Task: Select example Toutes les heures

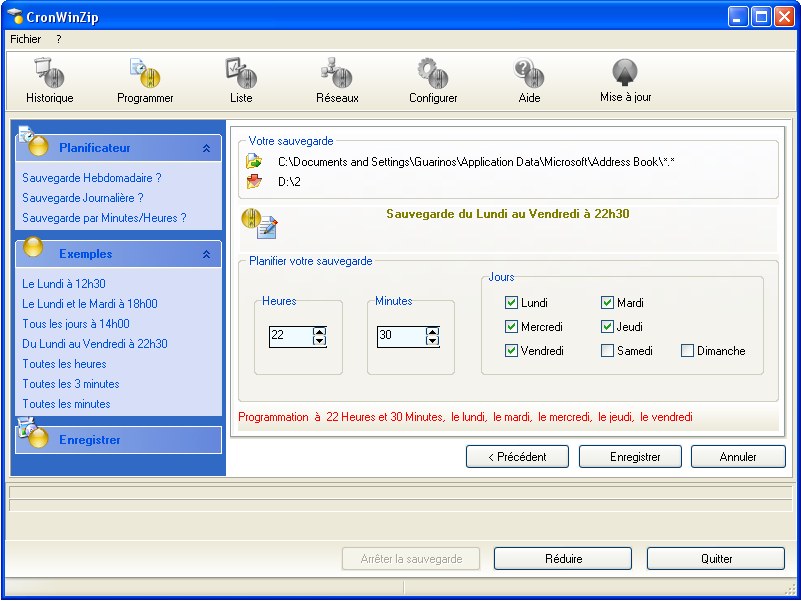Action: pyautogui.click(x=64, y=364)
